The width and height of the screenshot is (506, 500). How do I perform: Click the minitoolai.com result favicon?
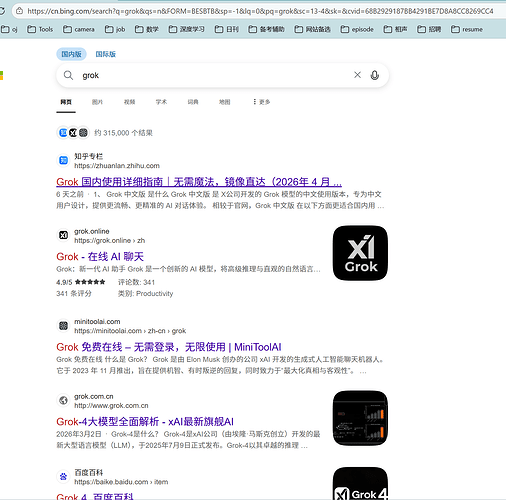point(63,326)
